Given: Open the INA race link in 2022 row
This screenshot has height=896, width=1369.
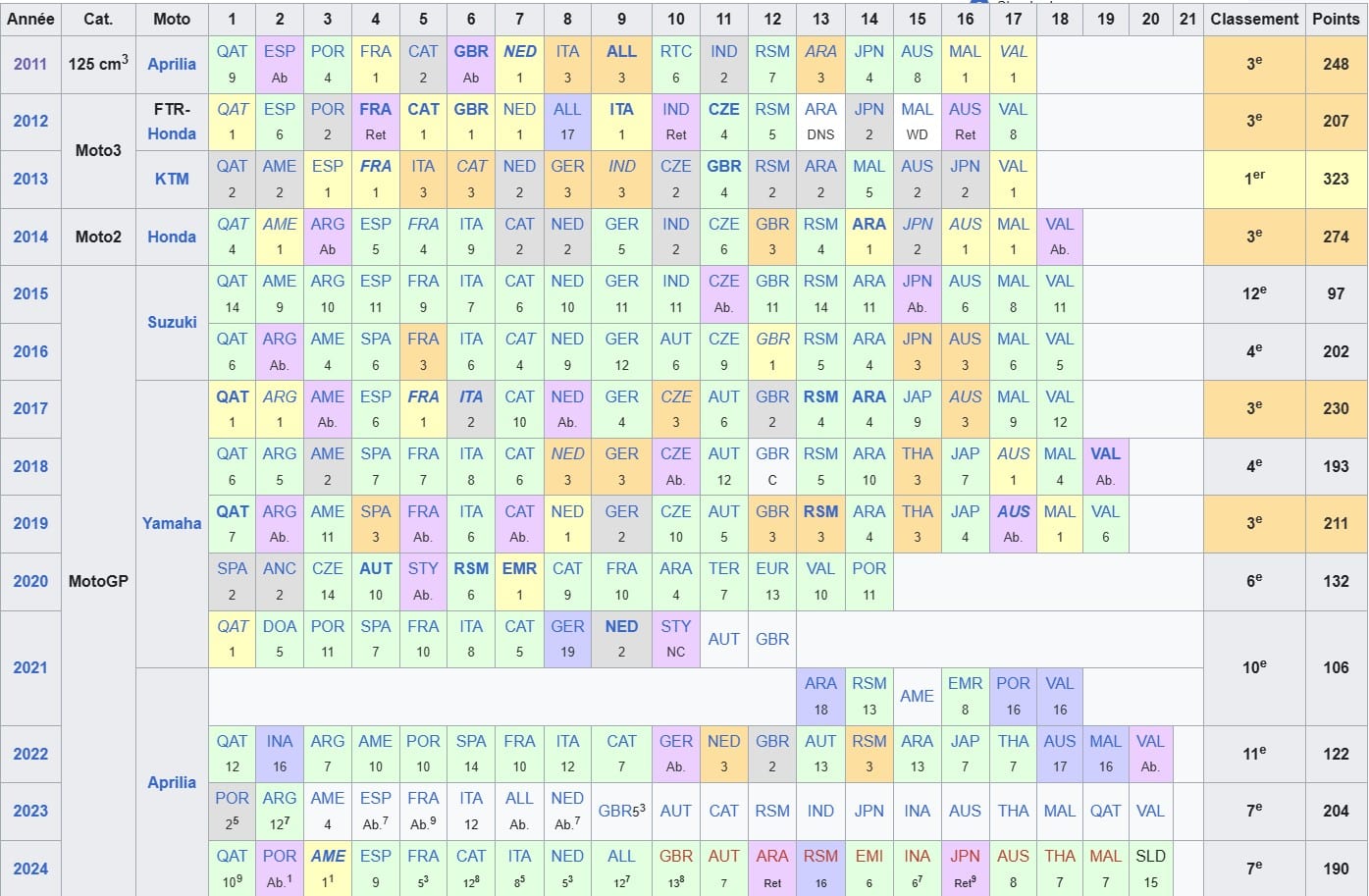Looking at the screenshot, I should tap(280, 741).
